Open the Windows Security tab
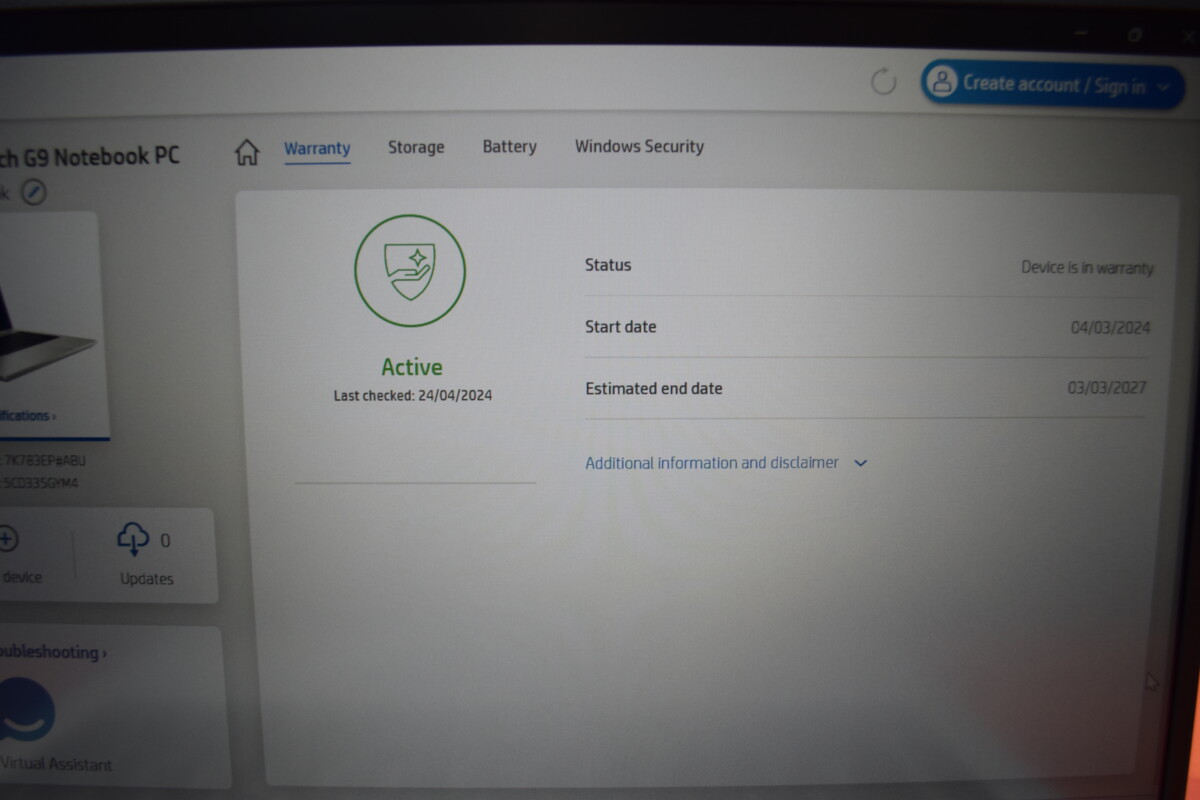The height and width of the screenshot is (800, 1200). click(639, 146)
